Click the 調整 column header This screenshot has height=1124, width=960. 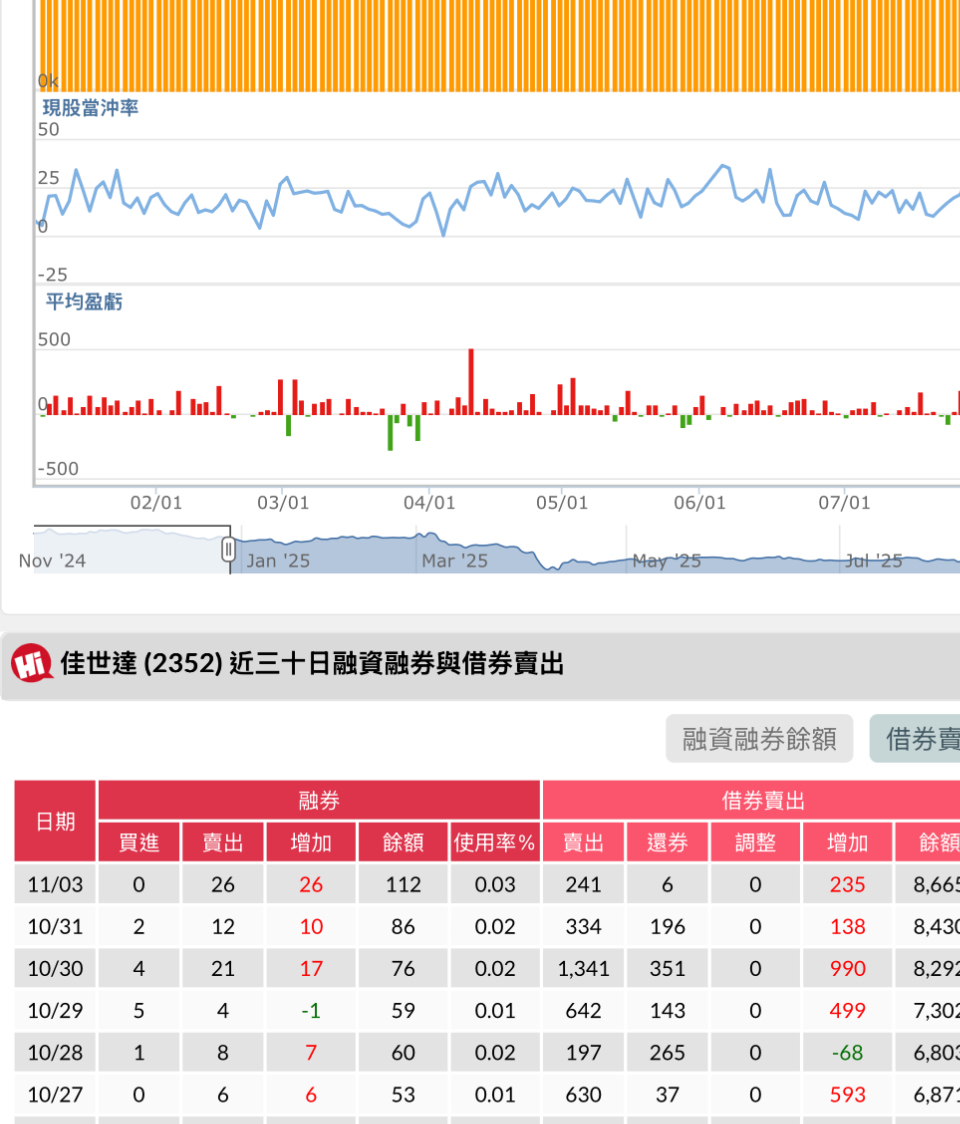tap(755, 842)
